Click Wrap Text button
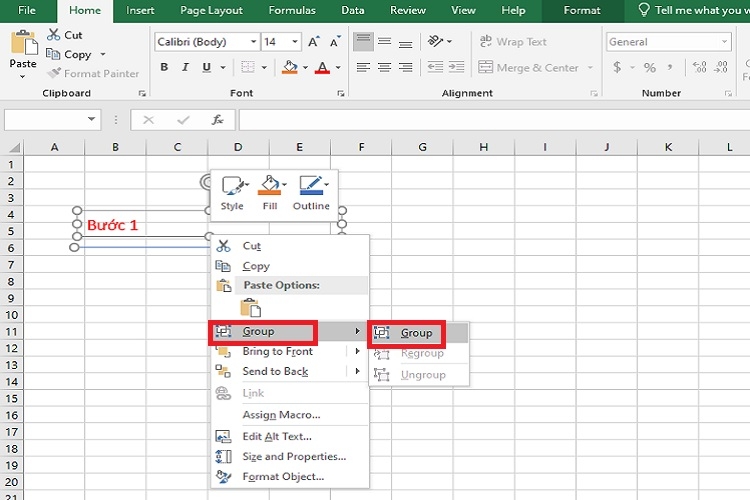This screenshot has width=750, height=500. (513, 42)
